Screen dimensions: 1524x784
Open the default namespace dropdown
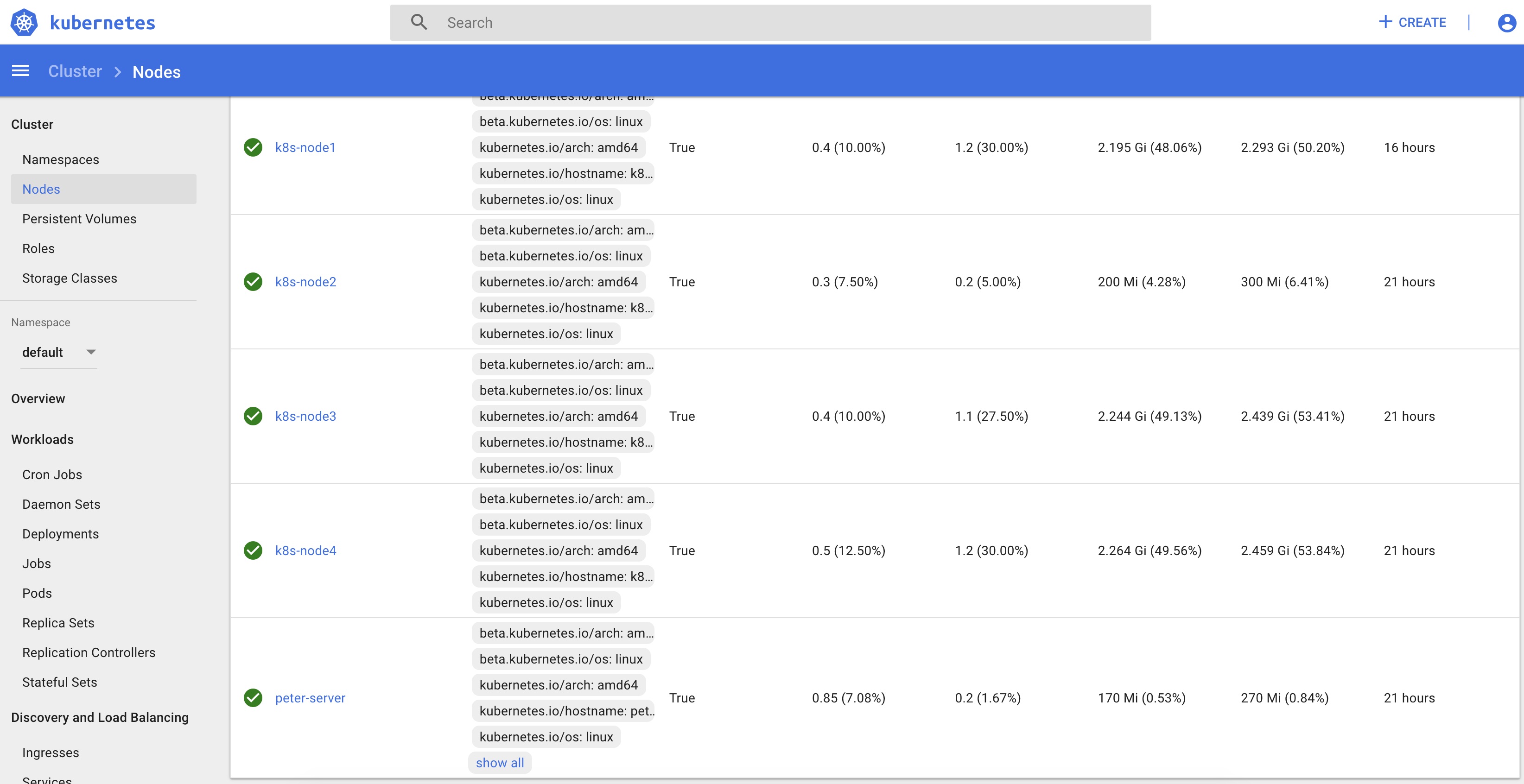[58, 353]
